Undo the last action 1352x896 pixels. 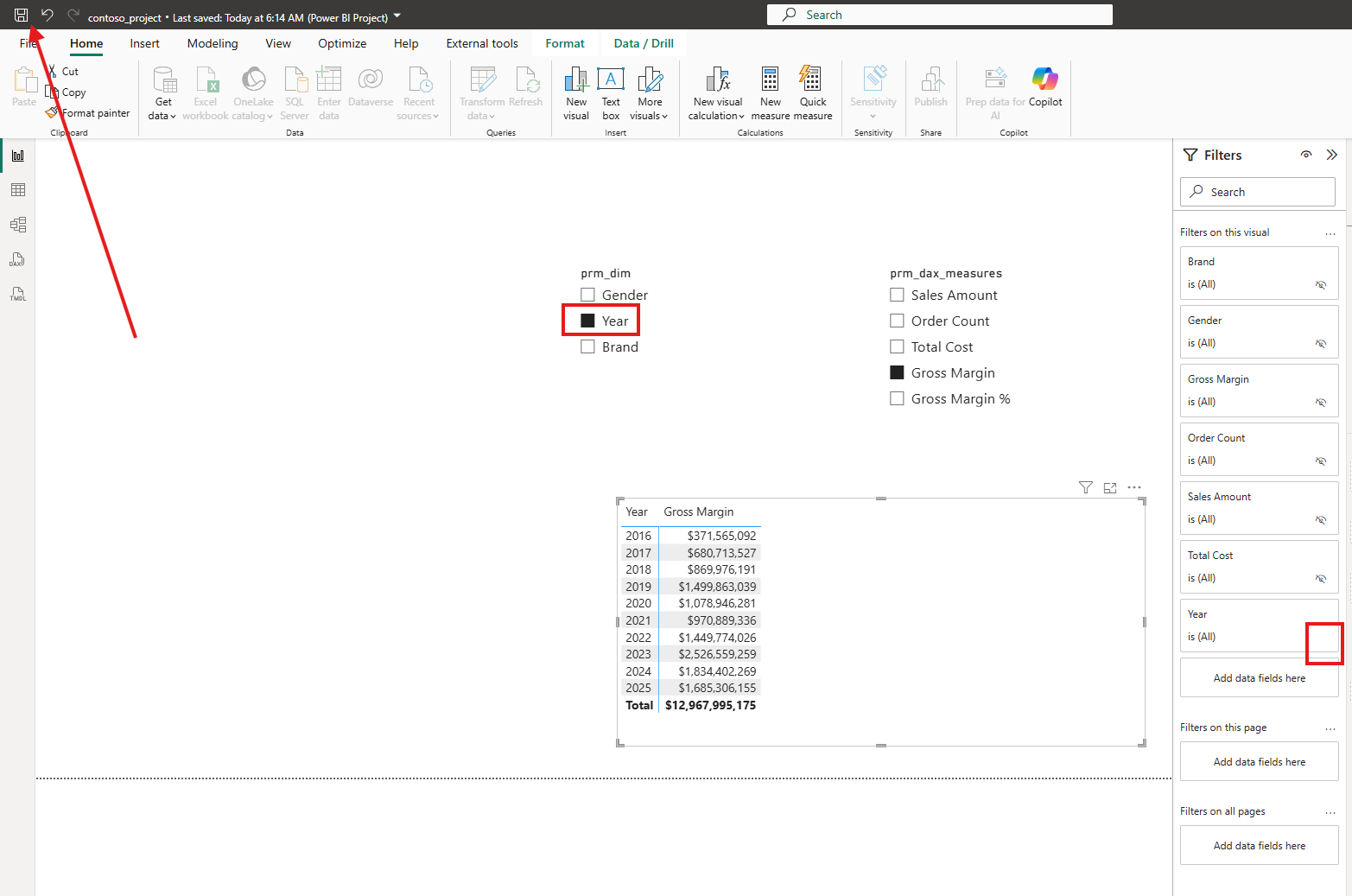click(48, 15)
